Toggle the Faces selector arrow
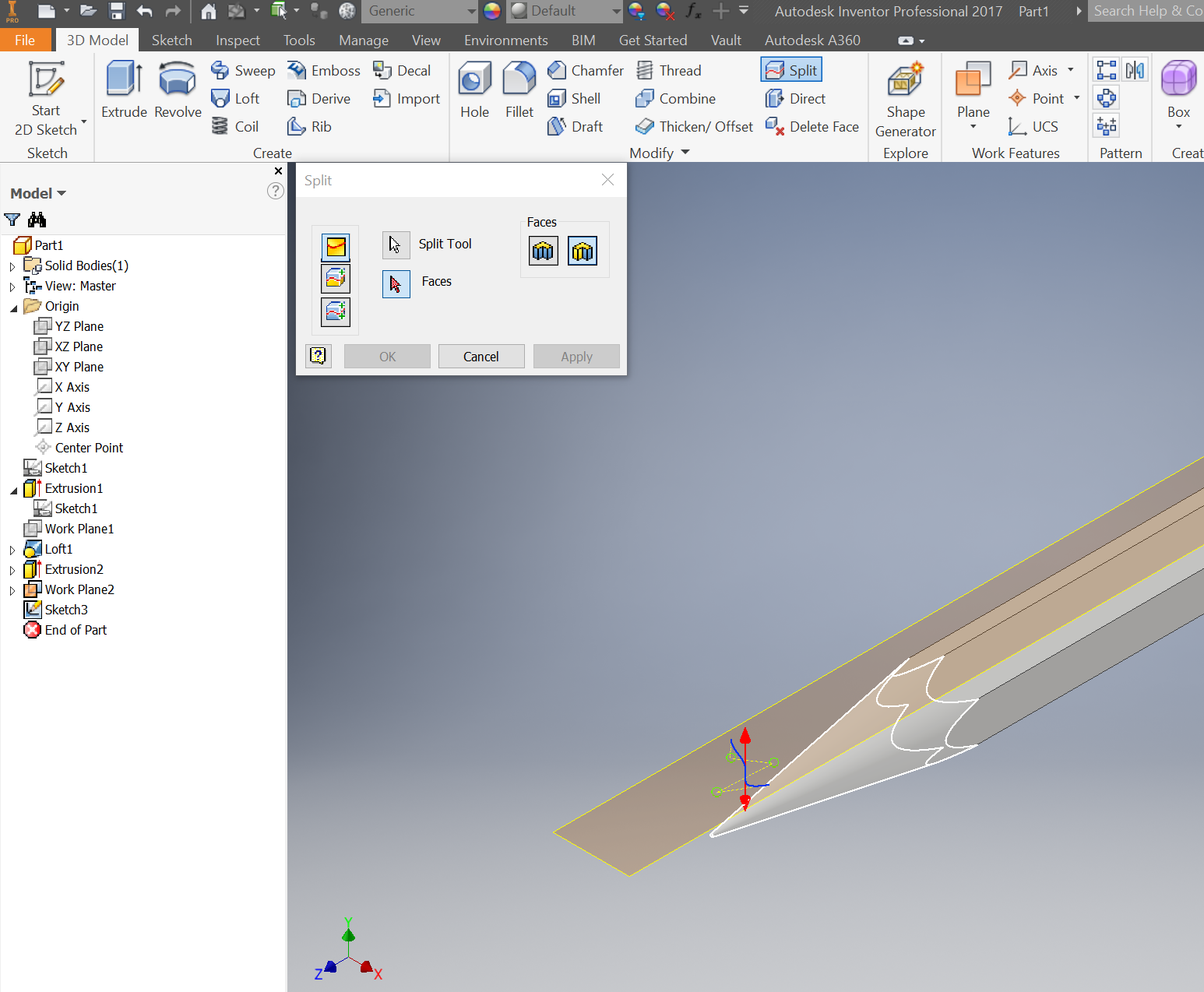 pos(396,283)
